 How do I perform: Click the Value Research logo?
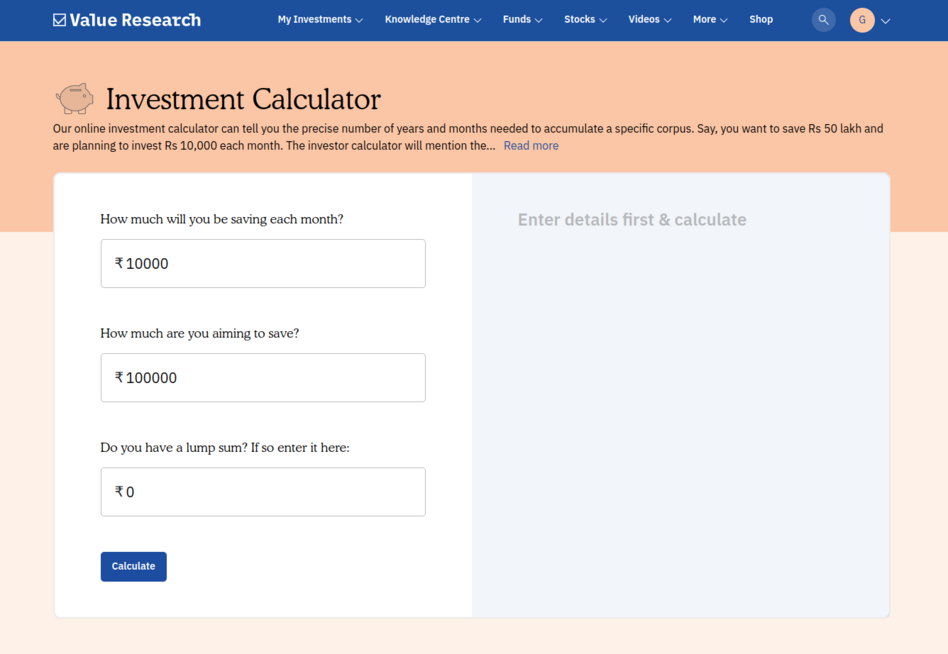[126, 19]
